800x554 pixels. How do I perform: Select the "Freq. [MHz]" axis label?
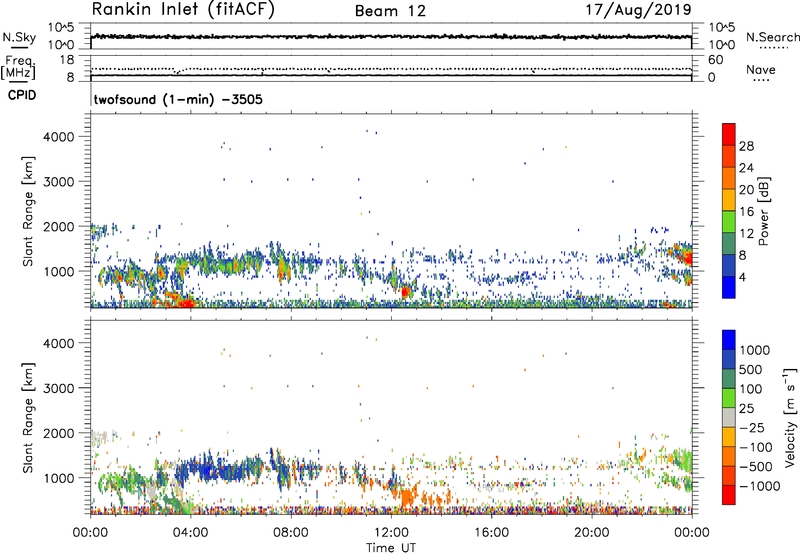point(18,67)
